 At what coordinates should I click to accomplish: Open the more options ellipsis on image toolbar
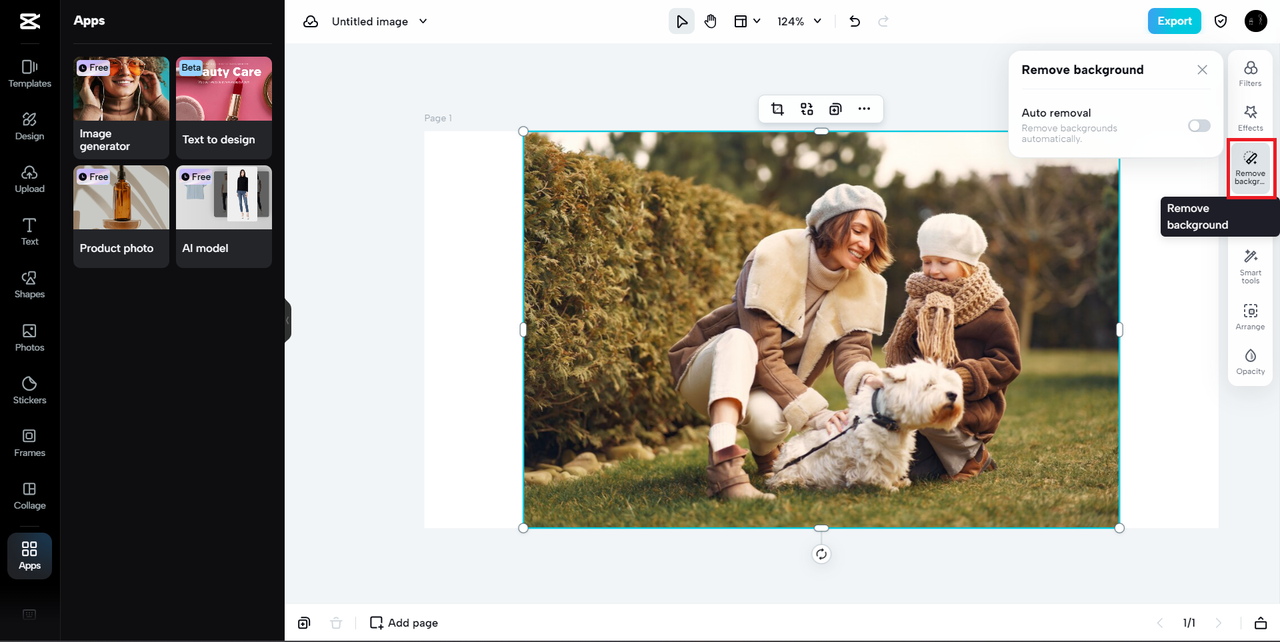click(x=864, y=109)
